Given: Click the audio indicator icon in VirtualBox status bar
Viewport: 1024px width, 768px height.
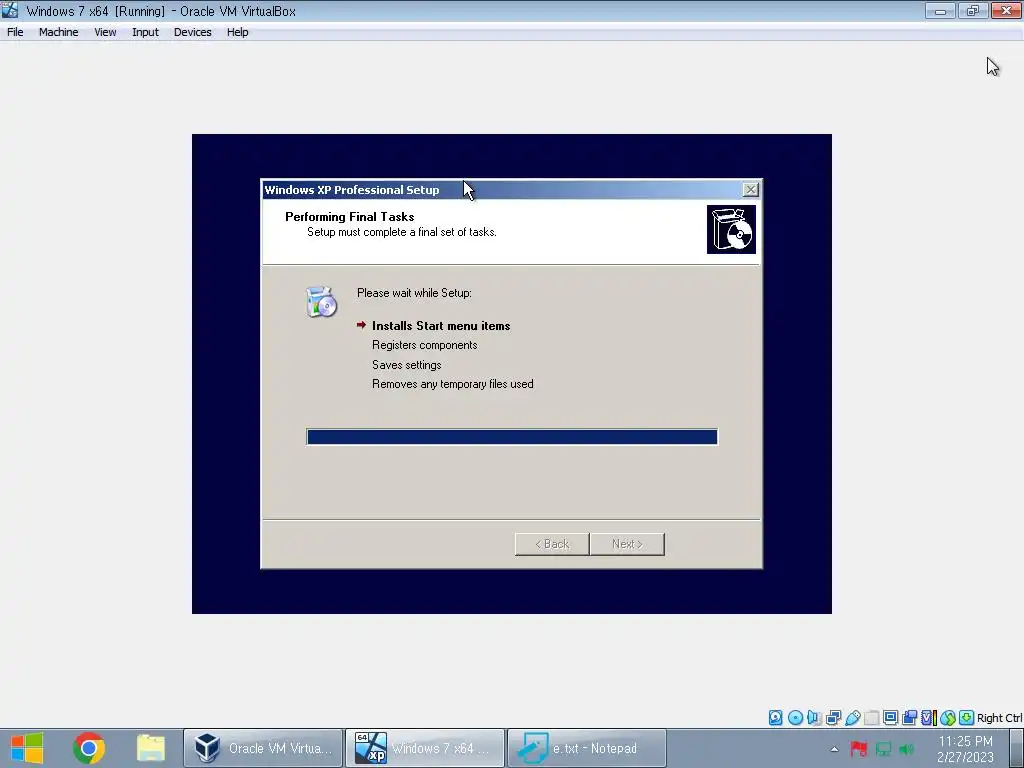Looking at the screenshot, I should click(x=814, y=718).
